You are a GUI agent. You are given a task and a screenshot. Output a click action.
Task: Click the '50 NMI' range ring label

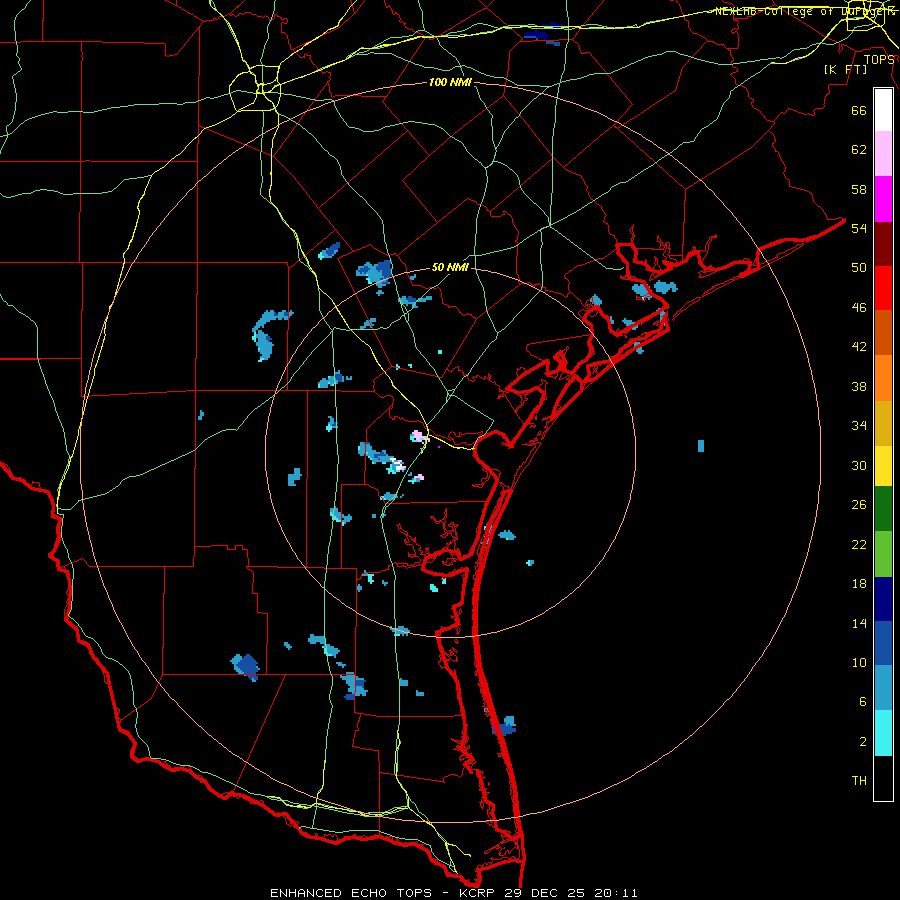[450, 267]
